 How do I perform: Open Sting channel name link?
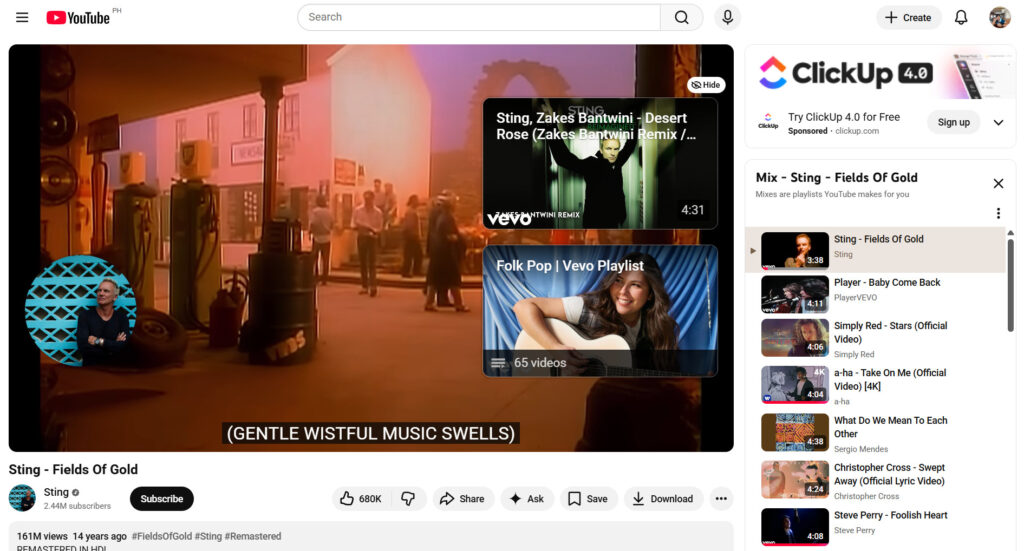coord(56,492)
